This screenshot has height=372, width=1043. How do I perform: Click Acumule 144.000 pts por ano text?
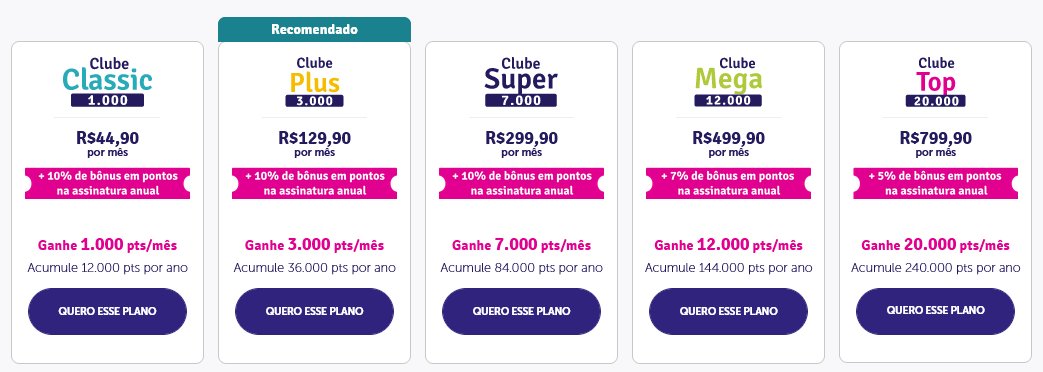pyautogui.click(x=728, y=268)
